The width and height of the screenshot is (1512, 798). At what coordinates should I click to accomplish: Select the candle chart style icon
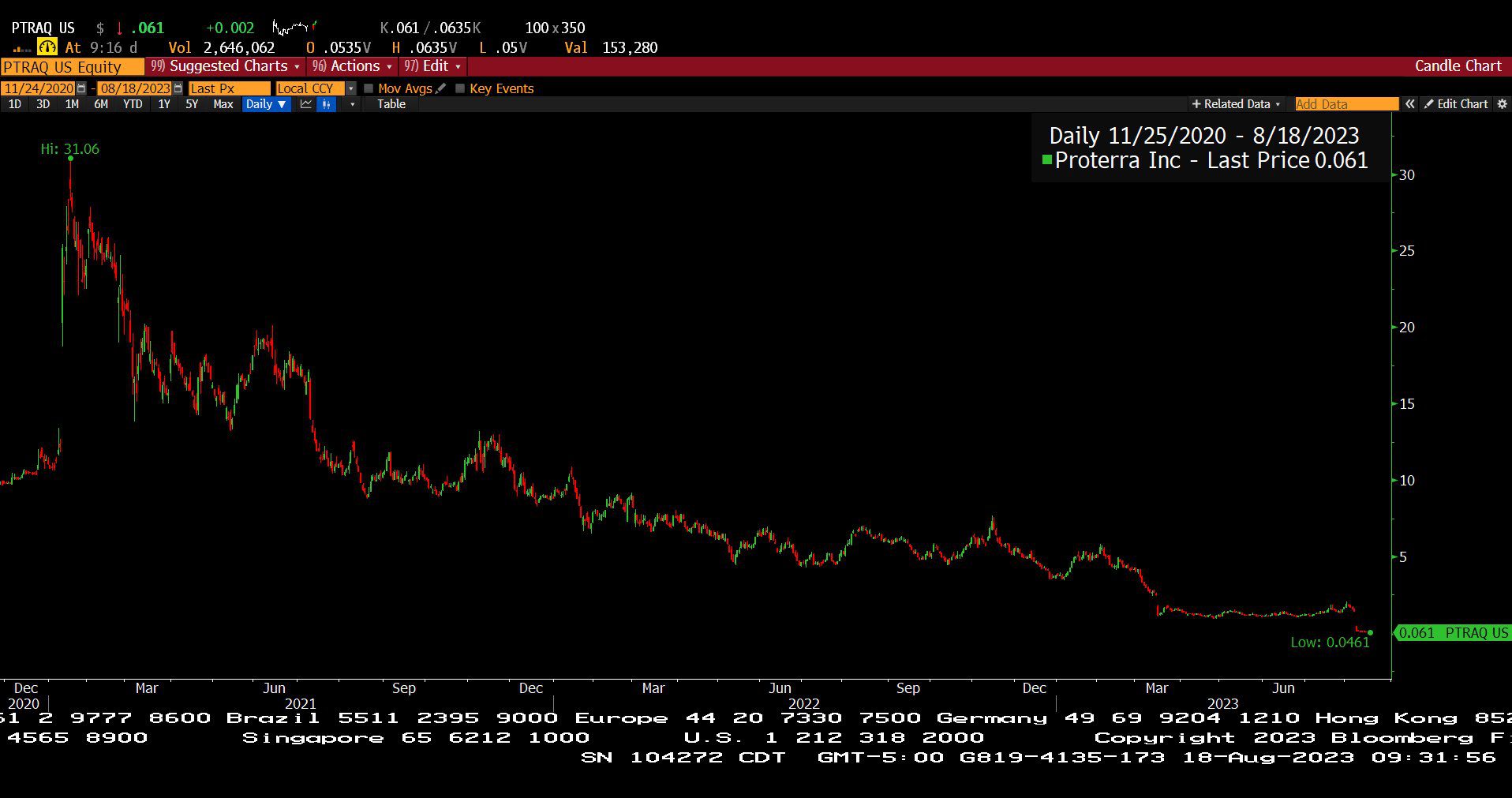click(x=326, y=104)
